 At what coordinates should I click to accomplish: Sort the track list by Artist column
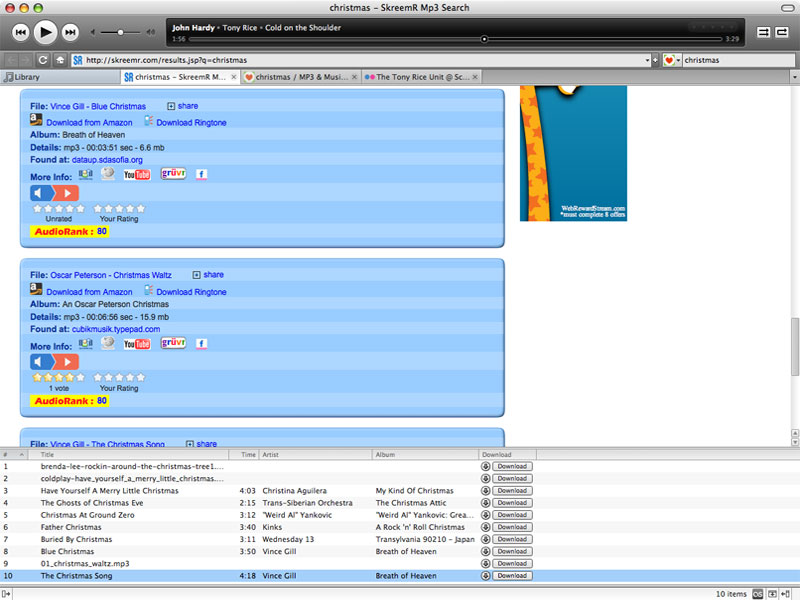[316, 455]
